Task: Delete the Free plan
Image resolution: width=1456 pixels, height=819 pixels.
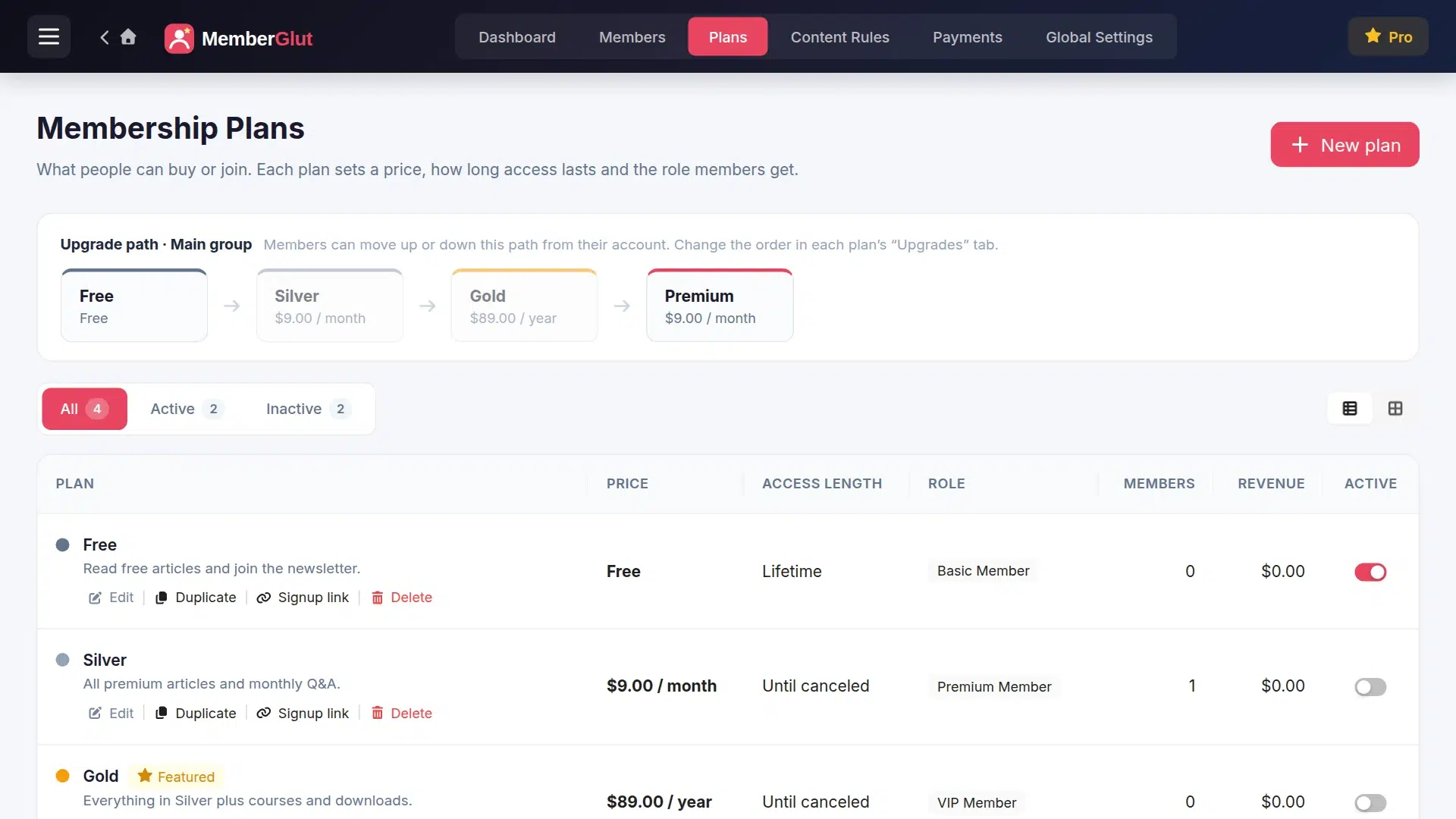Action: [401, 598]
